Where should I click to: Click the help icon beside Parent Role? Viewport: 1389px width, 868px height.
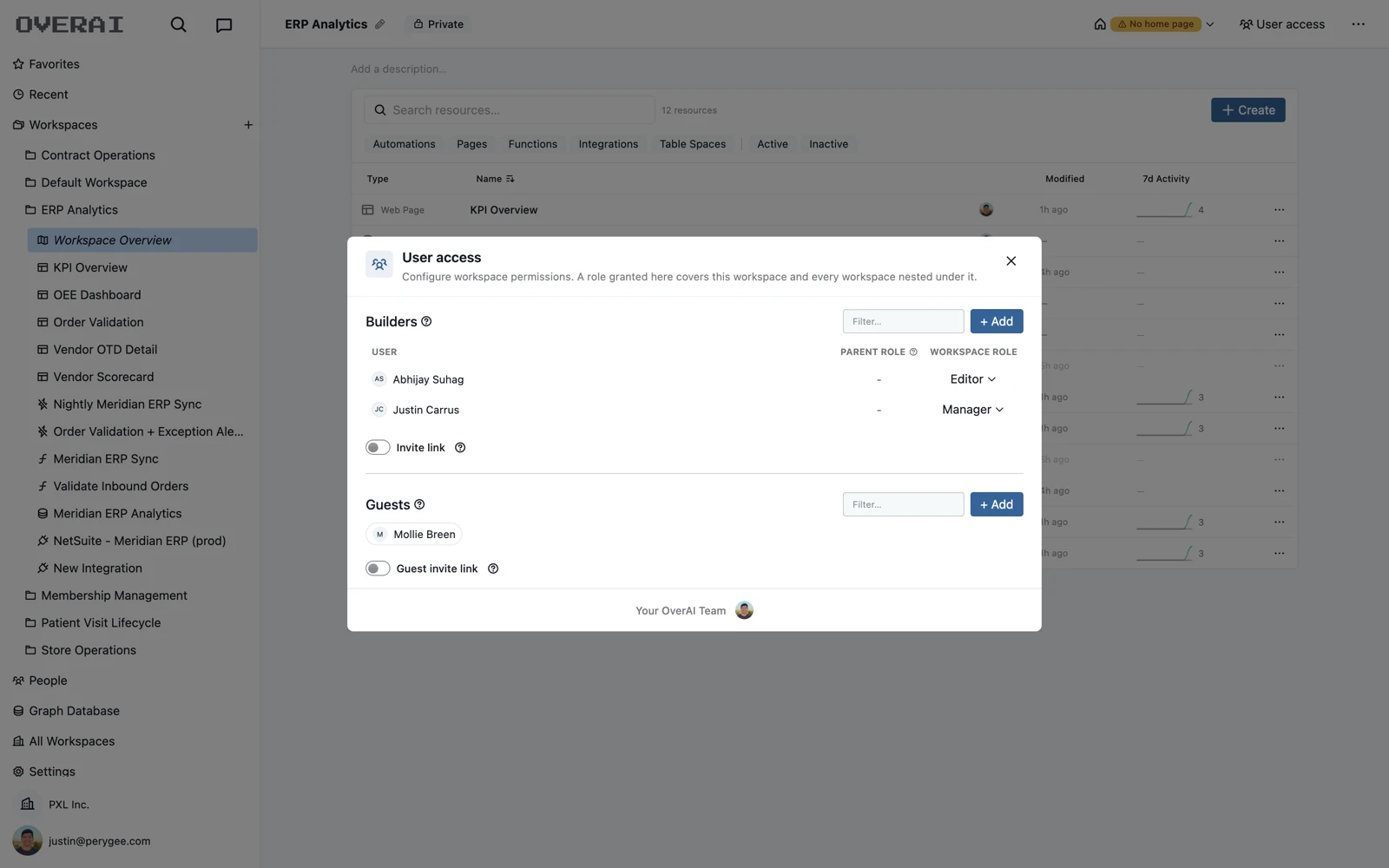point(913,352)
